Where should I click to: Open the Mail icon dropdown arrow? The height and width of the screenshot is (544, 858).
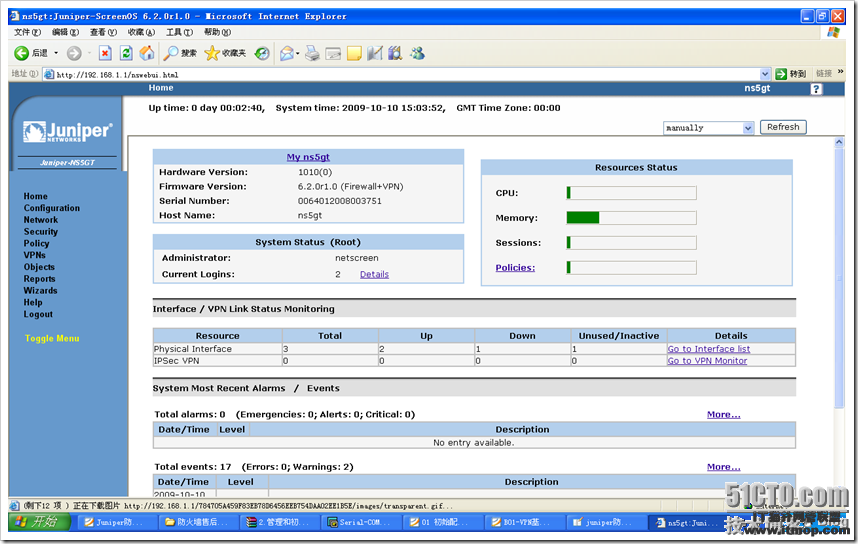(x=298, y=53)
